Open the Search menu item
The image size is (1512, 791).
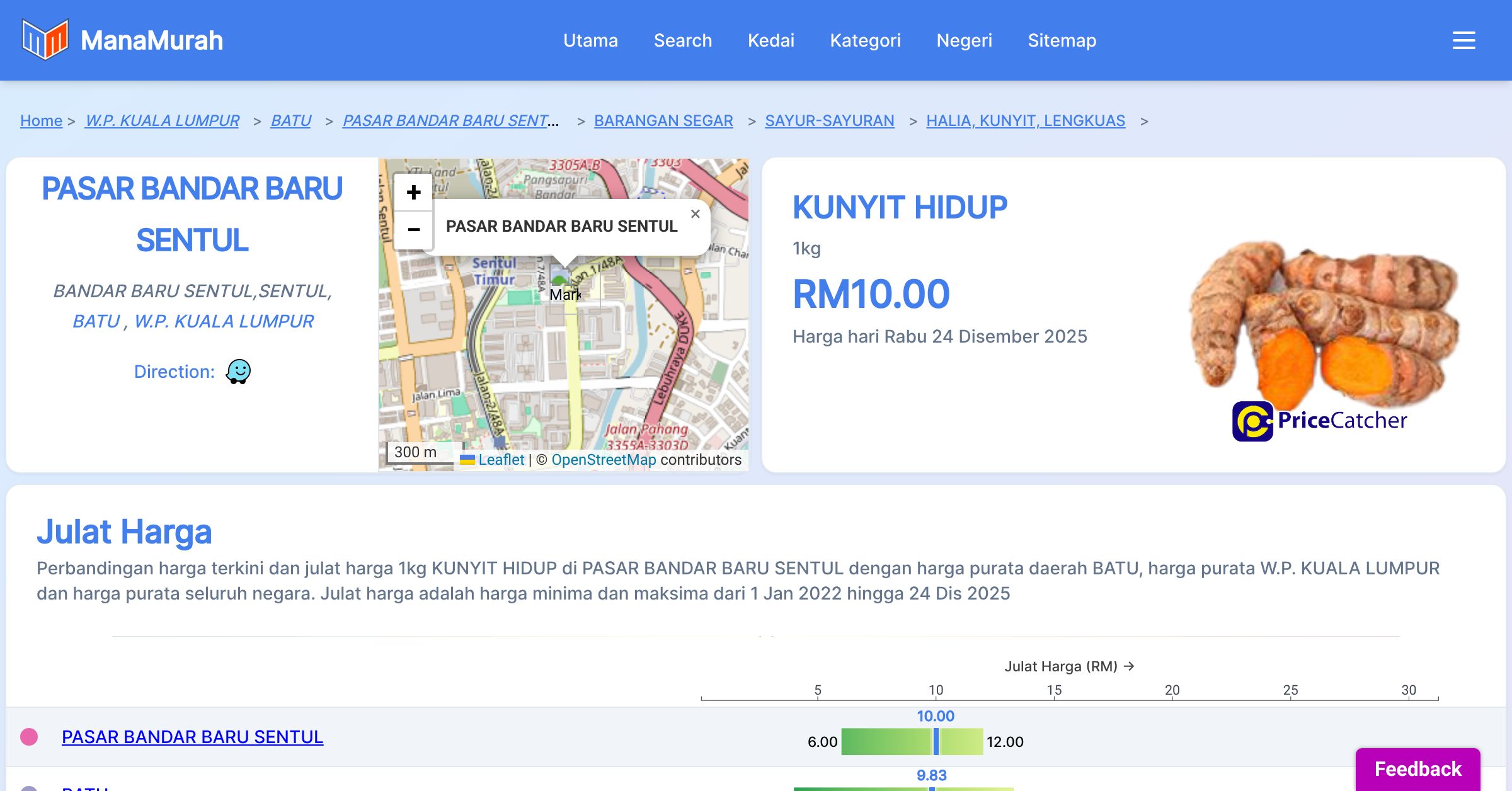coord(682,40)
